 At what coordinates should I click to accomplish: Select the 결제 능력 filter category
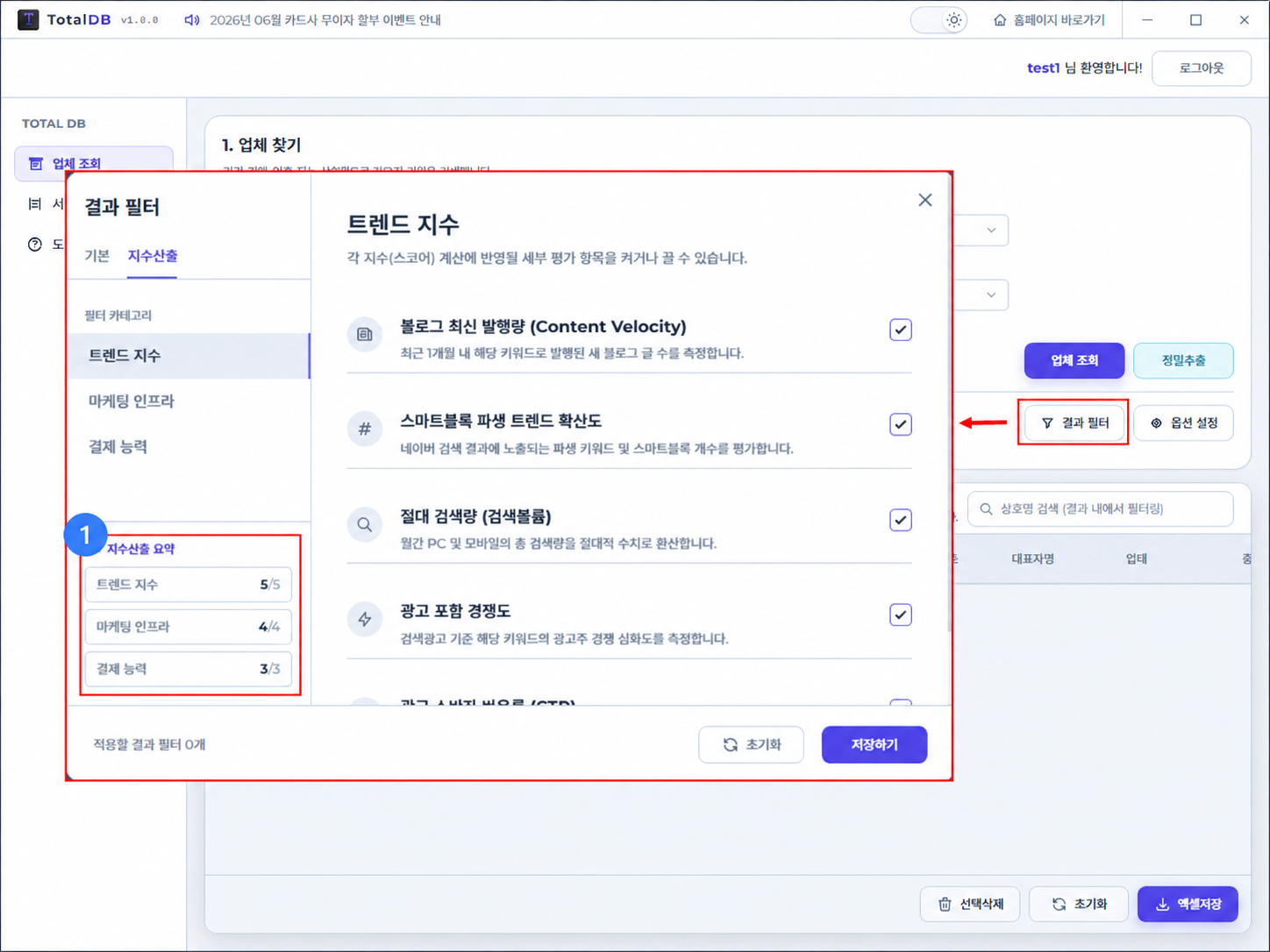[189, 447]
